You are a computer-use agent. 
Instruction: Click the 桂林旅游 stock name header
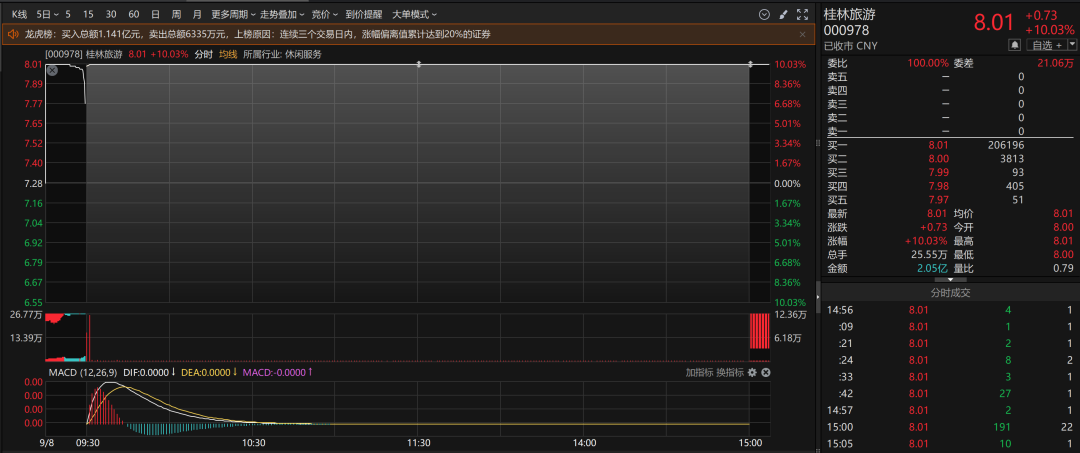click(850, 14)
